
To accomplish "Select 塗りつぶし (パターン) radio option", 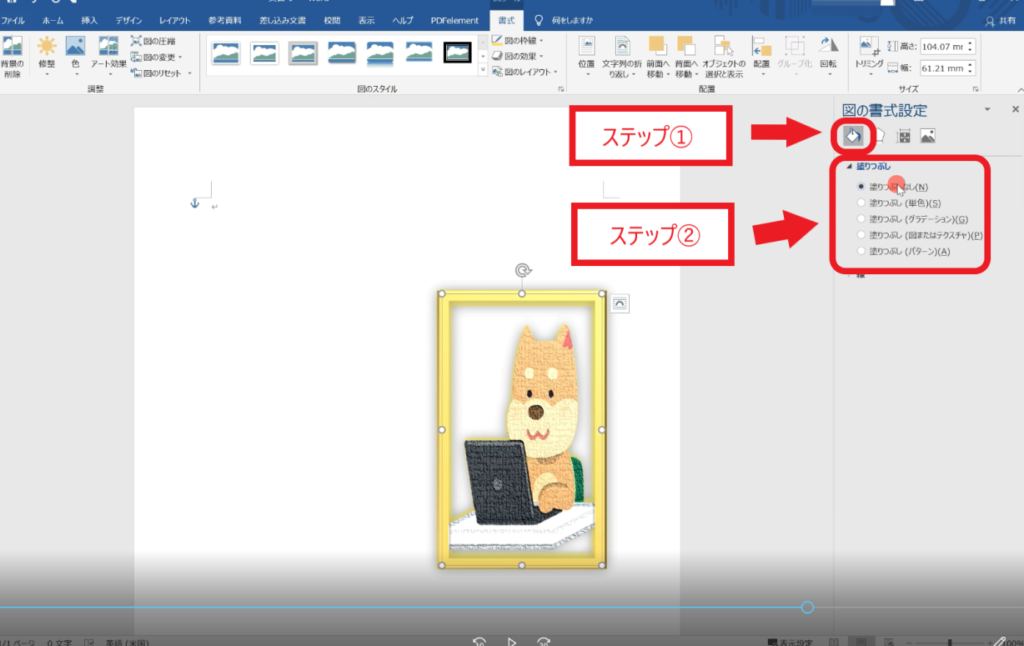I will click(861, 251).
